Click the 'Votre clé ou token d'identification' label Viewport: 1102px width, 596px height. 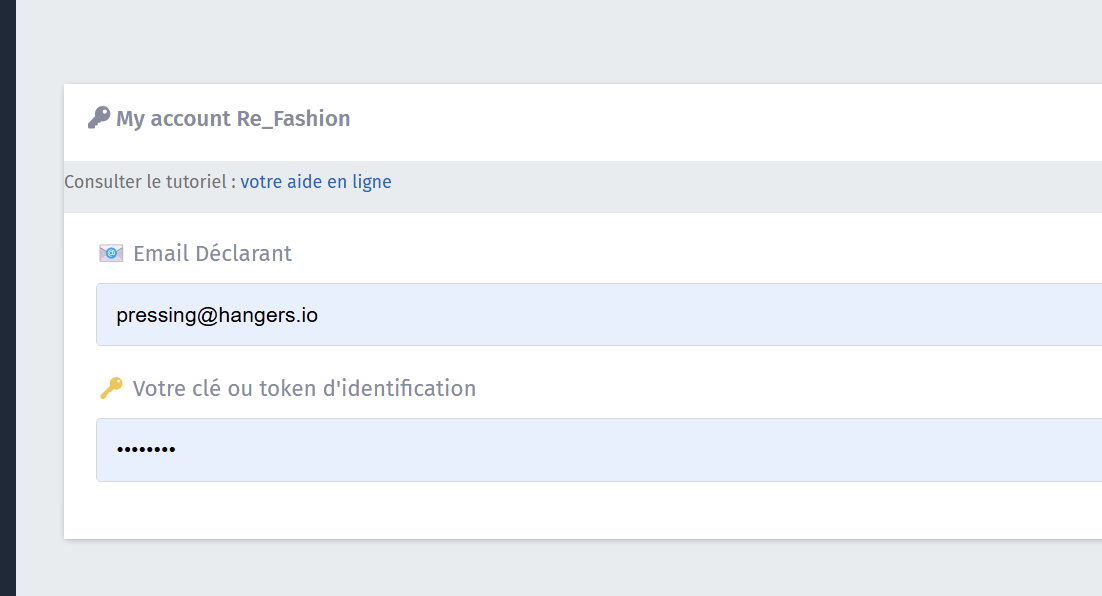coord(304,388)
